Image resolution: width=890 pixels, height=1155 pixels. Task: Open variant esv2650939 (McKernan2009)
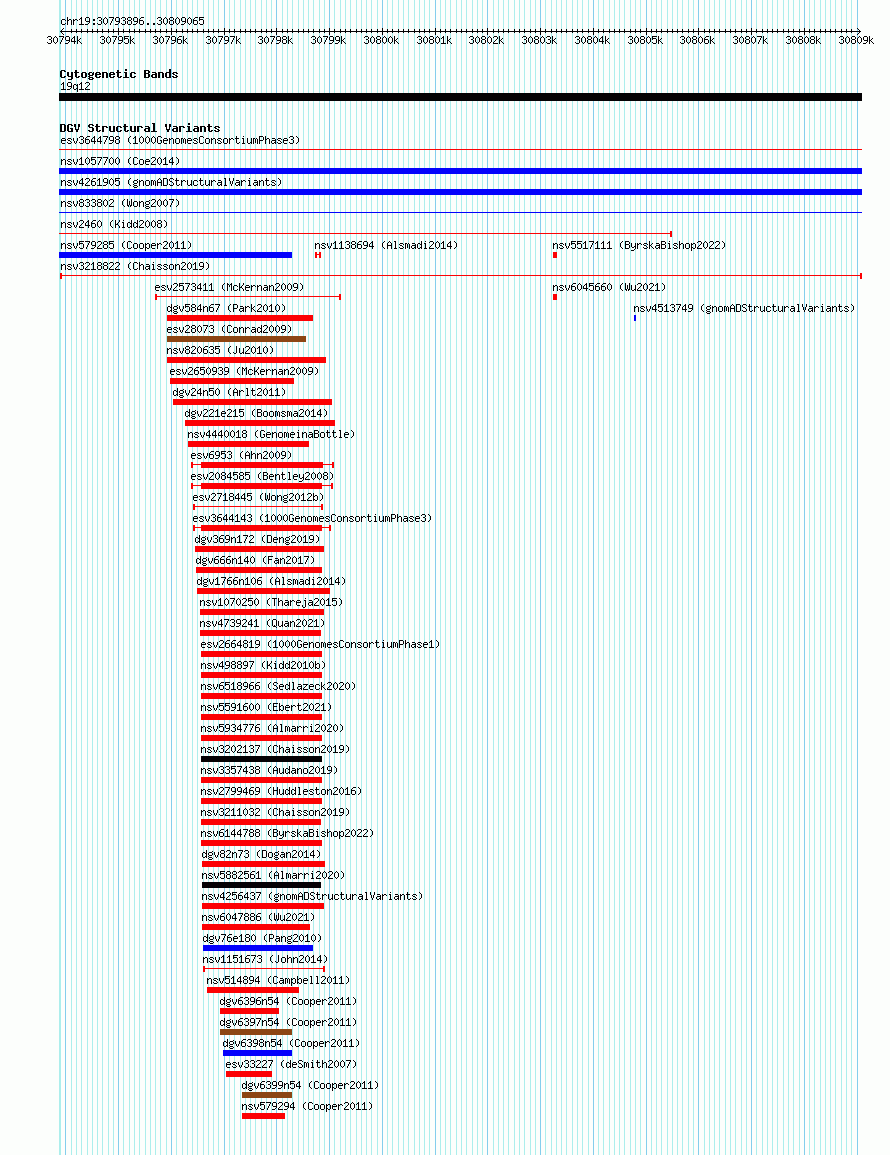coord(245,371)
